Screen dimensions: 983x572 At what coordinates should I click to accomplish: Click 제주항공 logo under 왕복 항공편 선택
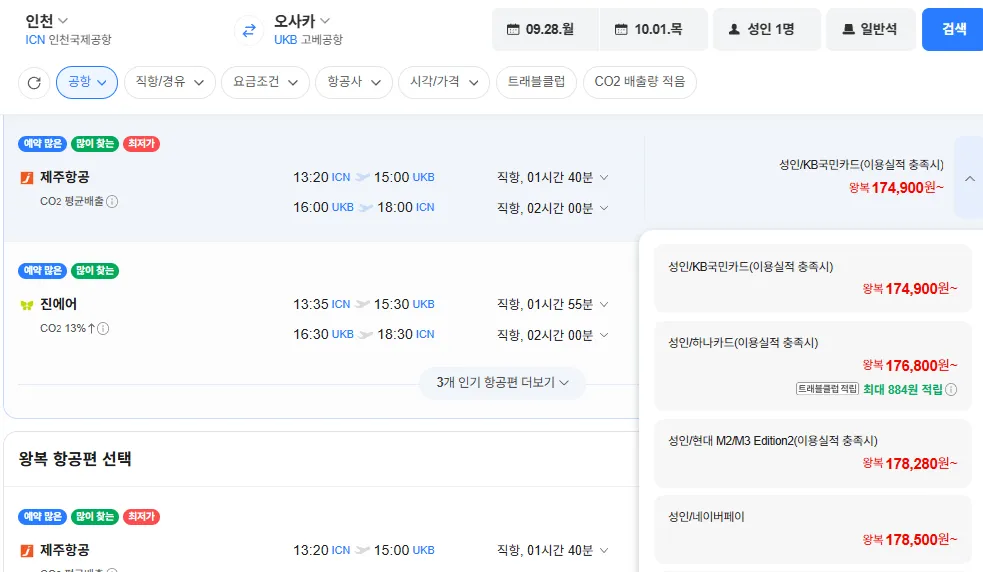[x=27, y=551]
